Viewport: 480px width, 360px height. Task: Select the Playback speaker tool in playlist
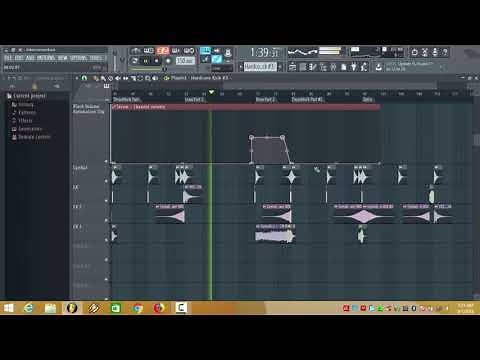click(x=155, y=78)
